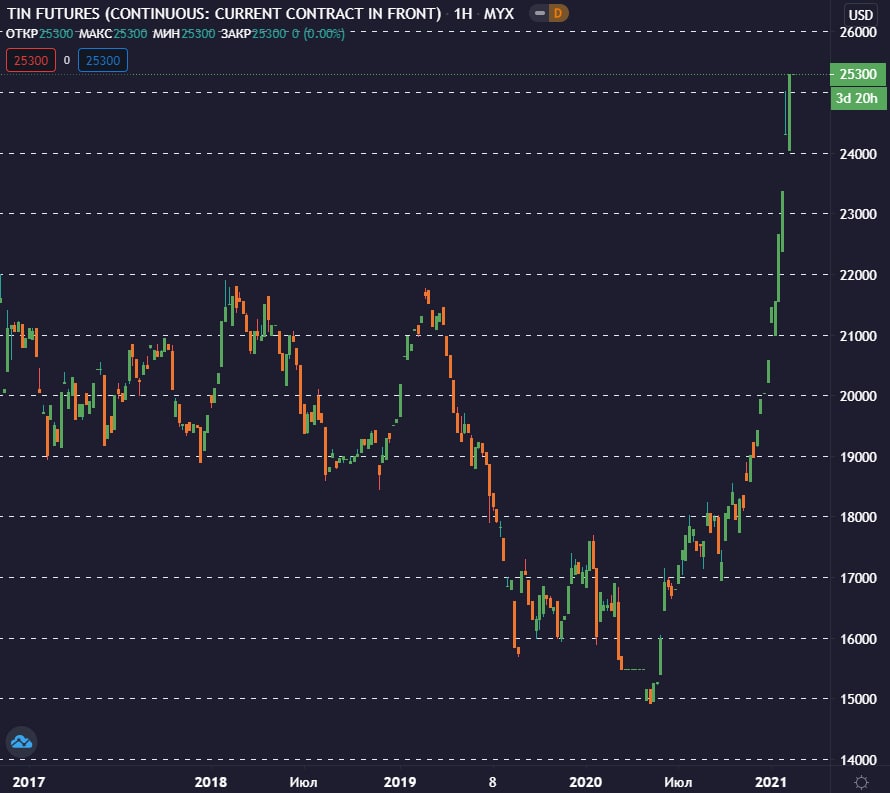
Task: Click the 16000 price scale label
Action: 858,639
